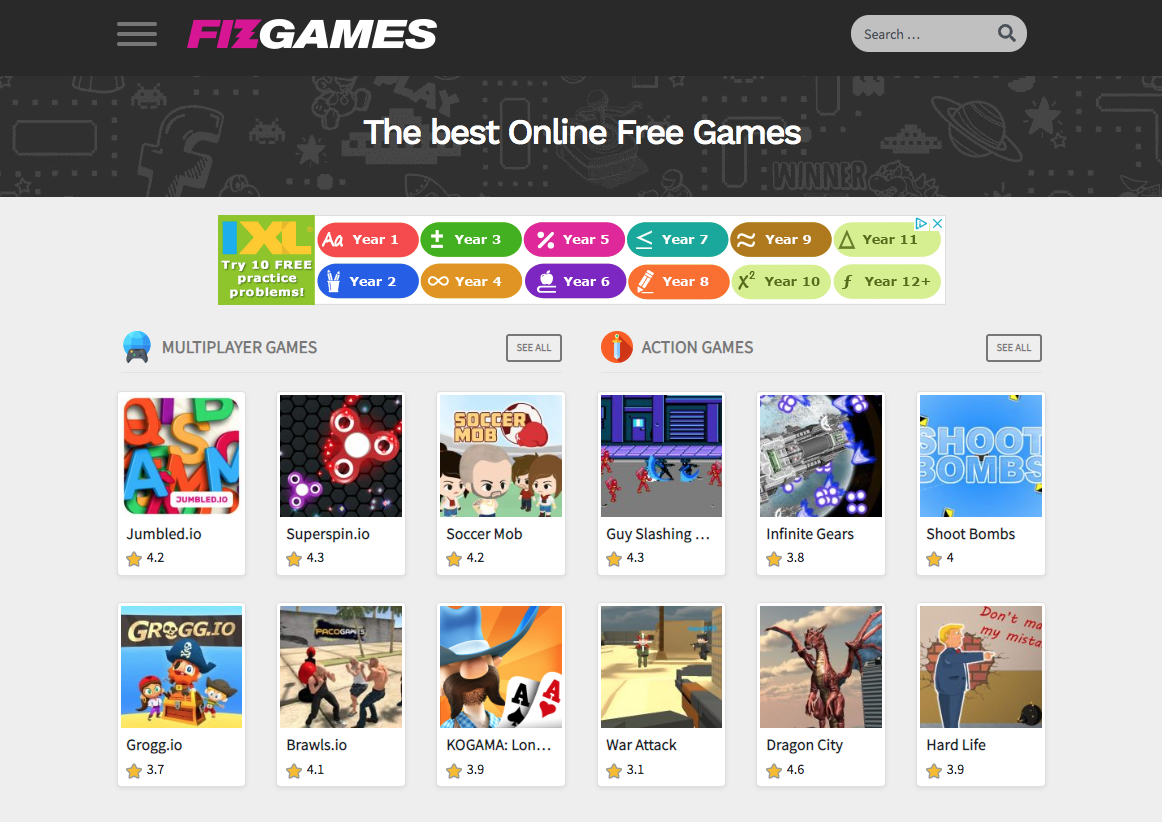The image size is (1162, 822).
Task: Click See All for Action Games
Action: 1014,348
